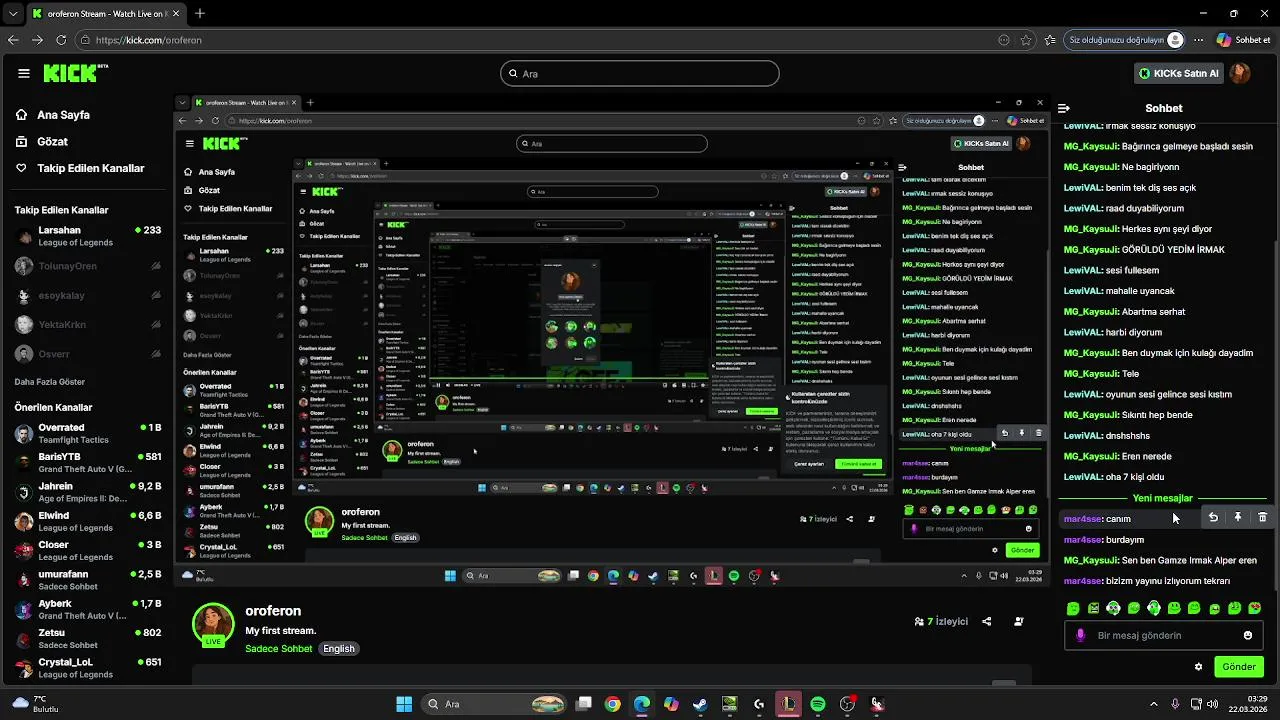Screen dimensions: 1280x720
Task: Expand 'Daha Fazla Göster' in followed channels
Action: coord(50,382)
